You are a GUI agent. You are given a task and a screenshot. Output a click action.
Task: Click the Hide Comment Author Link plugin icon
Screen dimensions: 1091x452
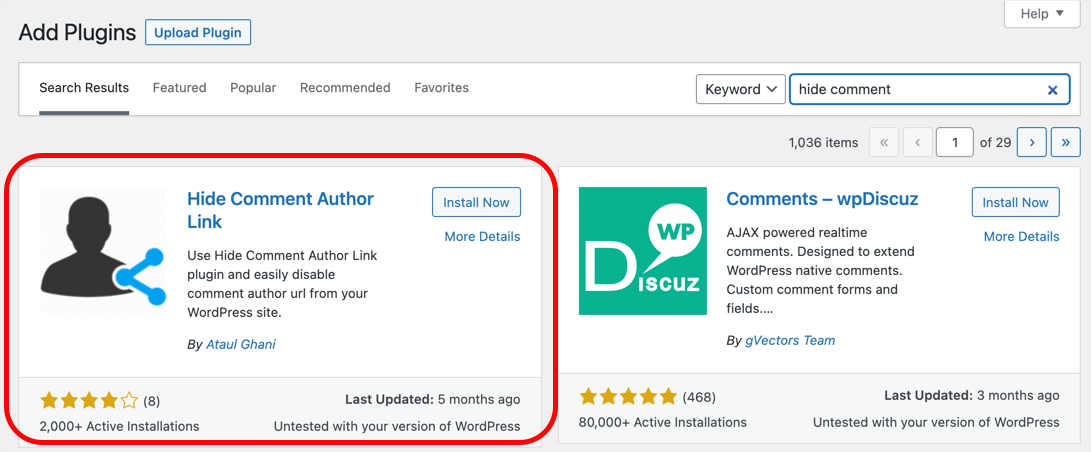tap(103, 251)
